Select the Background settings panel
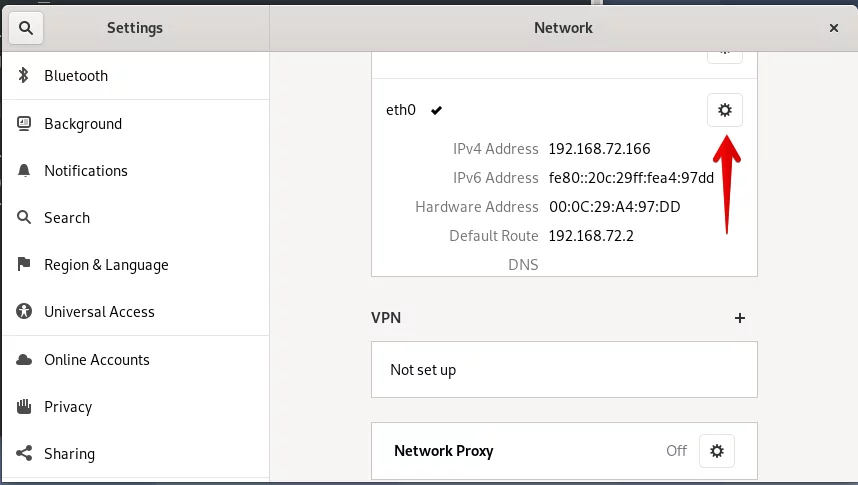Screen dimensions: 858x485 [x=136, y=124]
